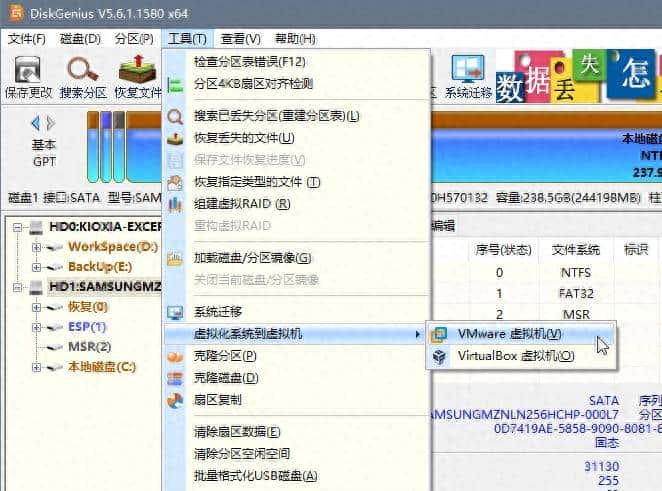Click the DiskGenius title bar logo

pos(16,13)
